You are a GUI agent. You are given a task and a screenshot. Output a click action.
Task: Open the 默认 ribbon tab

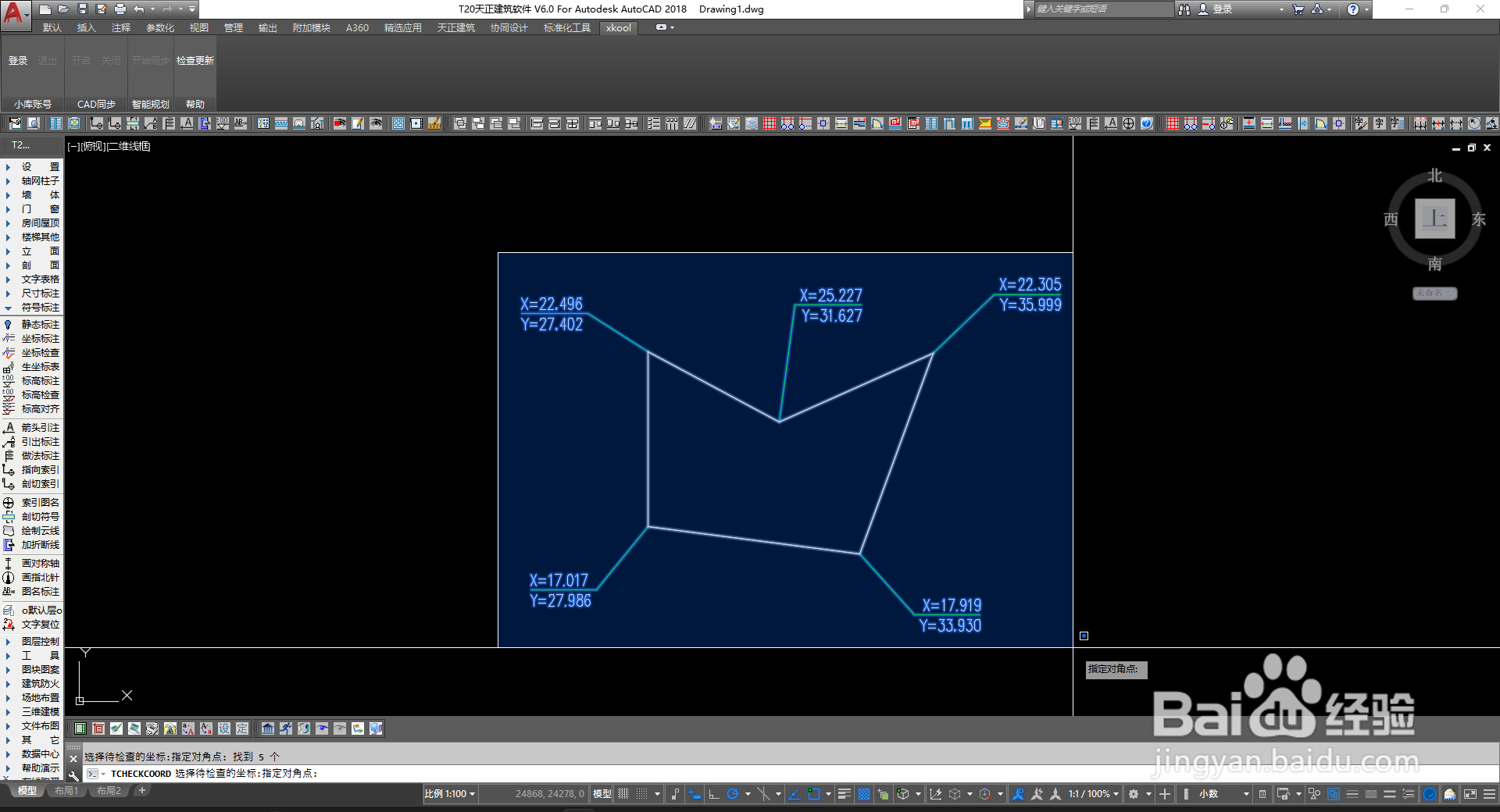pyautogui.click(x=52, y=28)
